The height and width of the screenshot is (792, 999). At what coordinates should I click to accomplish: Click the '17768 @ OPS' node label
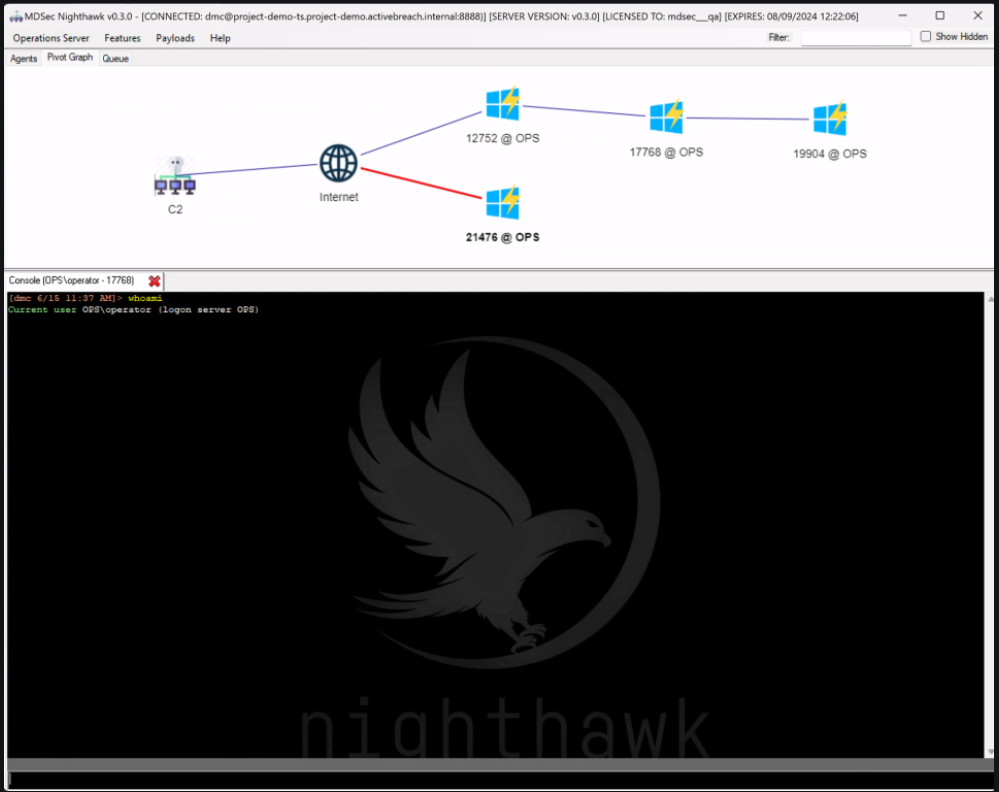tap(666, 152)
